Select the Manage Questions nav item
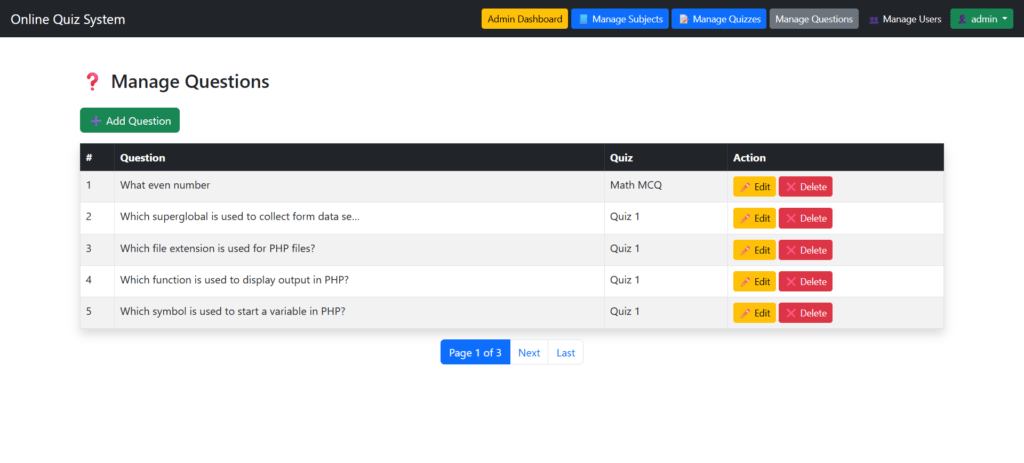 pos(814,19)
